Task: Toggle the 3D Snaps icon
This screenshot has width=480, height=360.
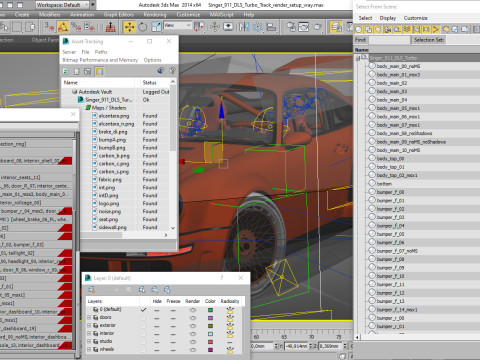Action: tap(49, 27)
